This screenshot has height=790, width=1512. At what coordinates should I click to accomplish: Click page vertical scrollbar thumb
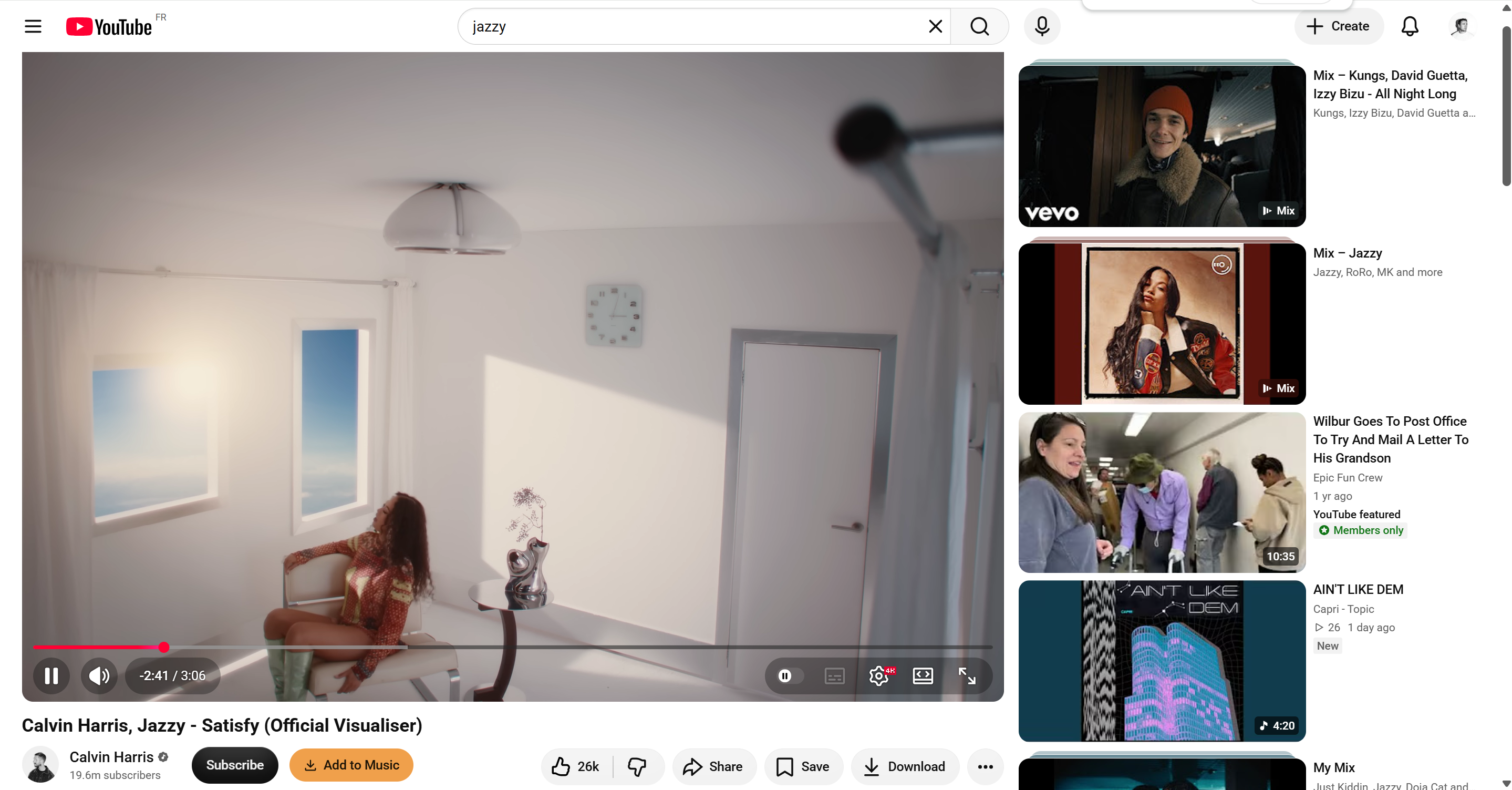tap(1506, 106)
